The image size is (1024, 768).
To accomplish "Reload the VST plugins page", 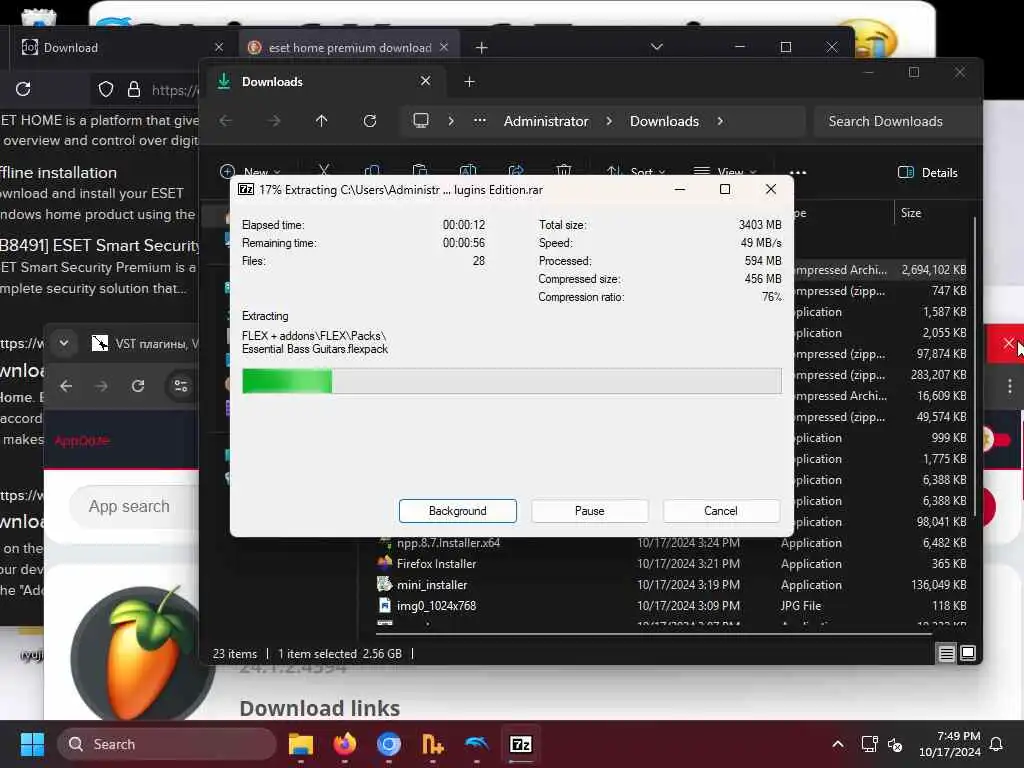I will [138, 386].
